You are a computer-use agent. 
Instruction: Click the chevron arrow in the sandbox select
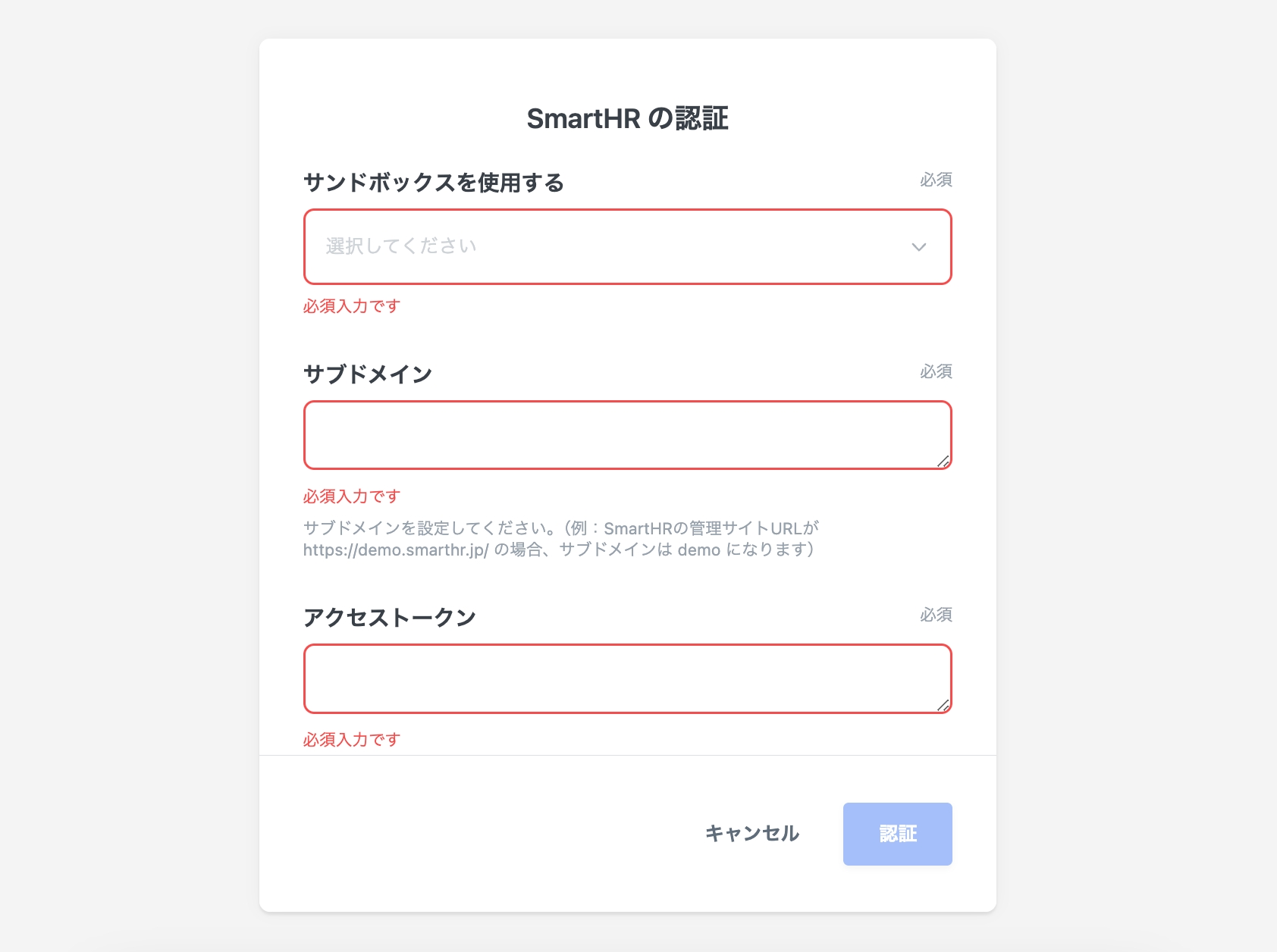pos(918,247)
